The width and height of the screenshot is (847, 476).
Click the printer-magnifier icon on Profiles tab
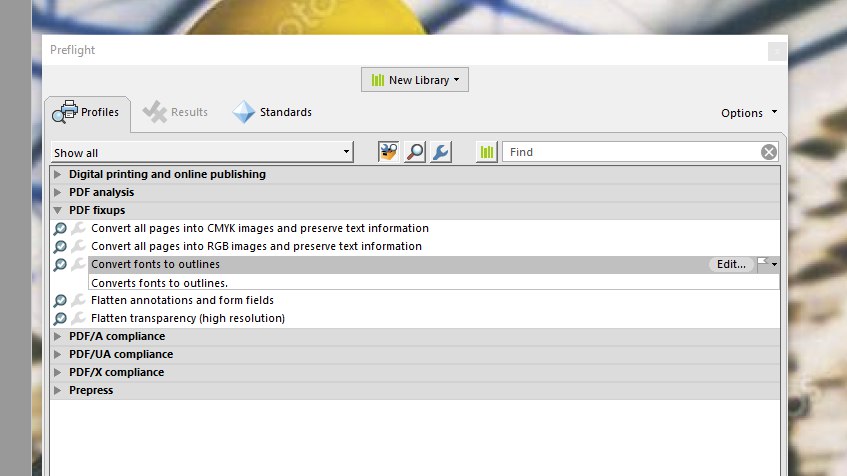pos(65,112)
